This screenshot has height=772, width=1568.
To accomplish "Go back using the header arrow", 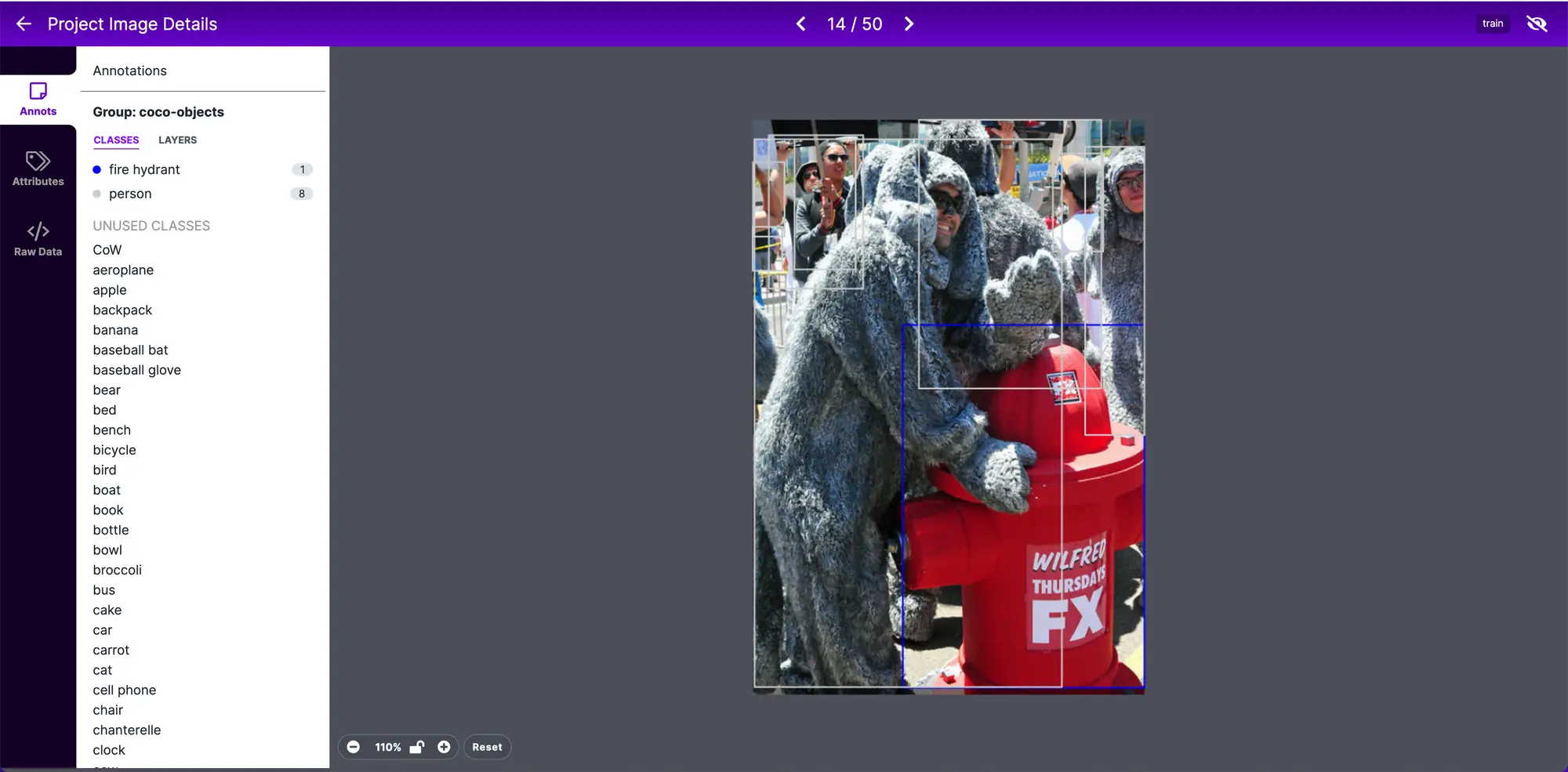I will click(24, 24).
